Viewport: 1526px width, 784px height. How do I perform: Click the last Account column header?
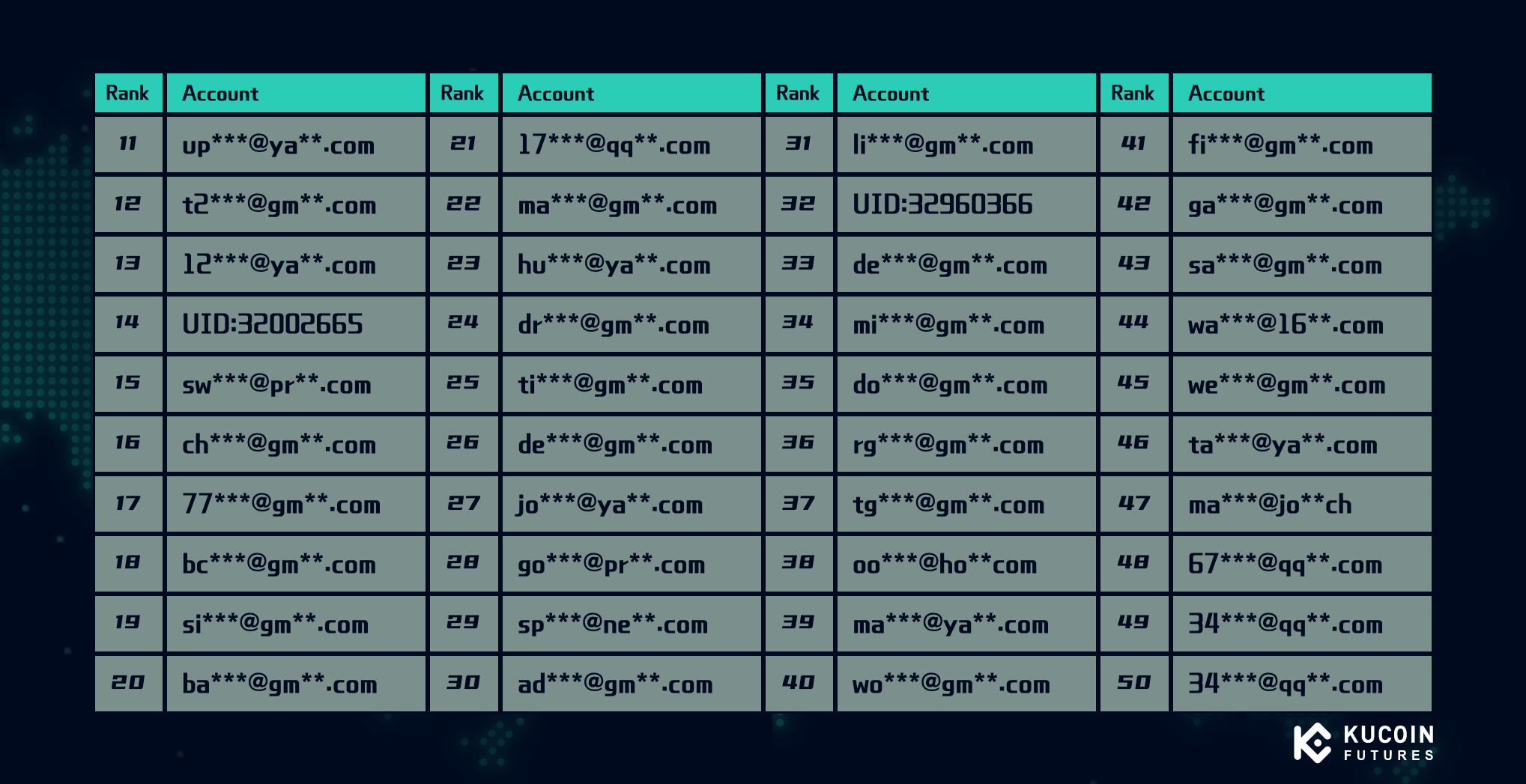click(1302, 93)
